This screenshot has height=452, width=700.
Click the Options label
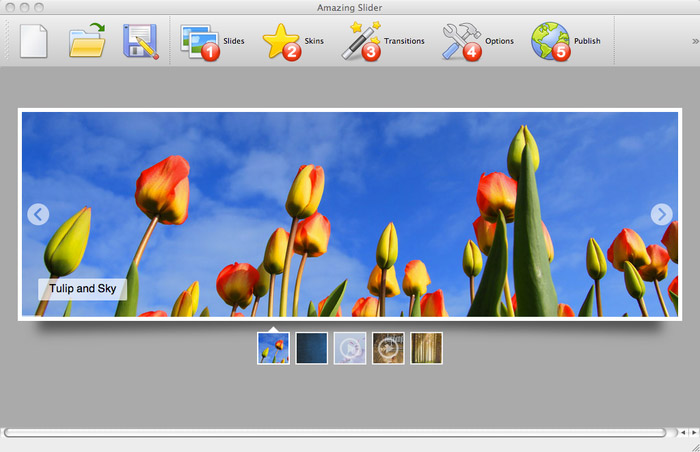[499, 41]
